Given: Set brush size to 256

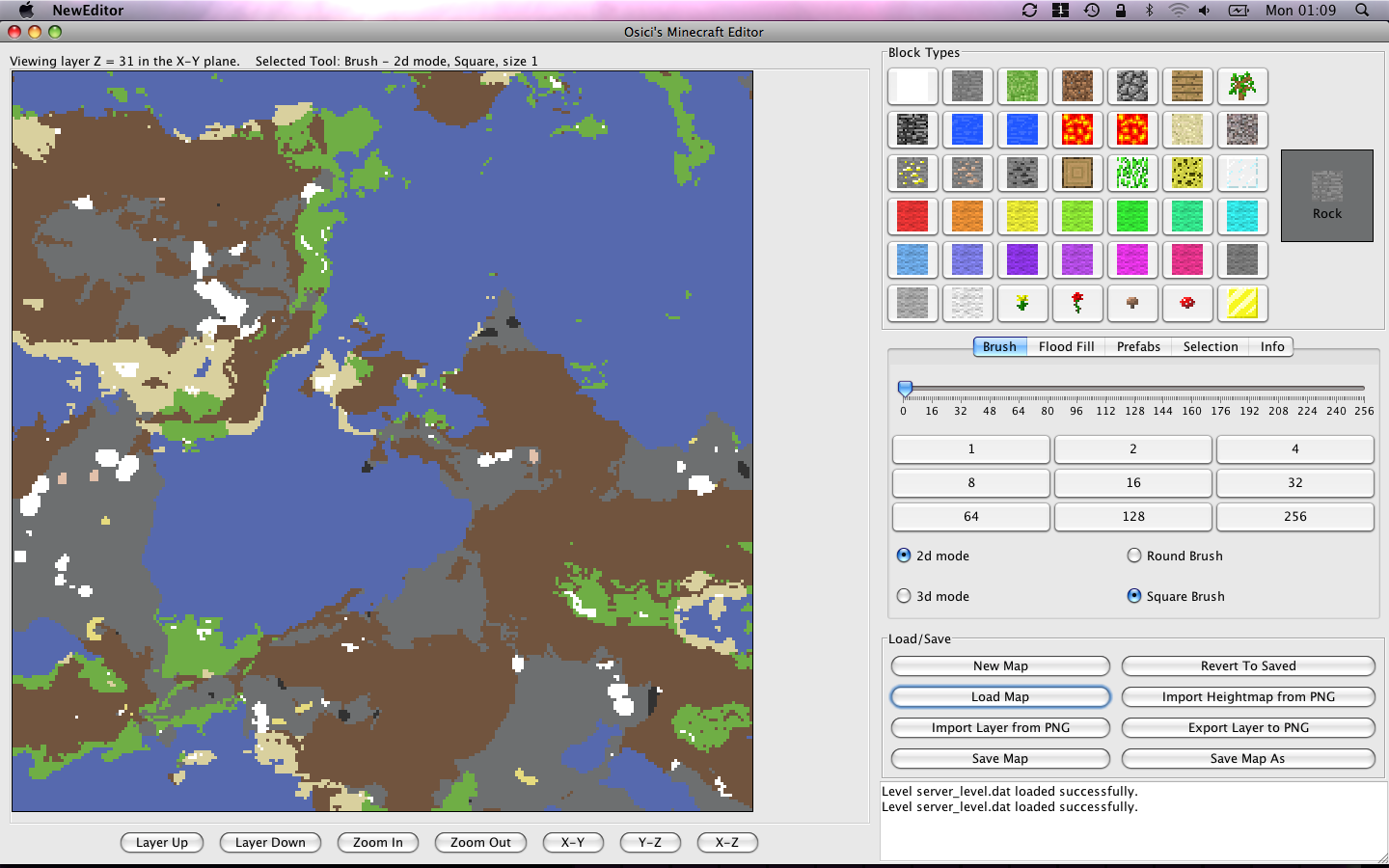Looking at the screenshot, I should coord(1295,516).
